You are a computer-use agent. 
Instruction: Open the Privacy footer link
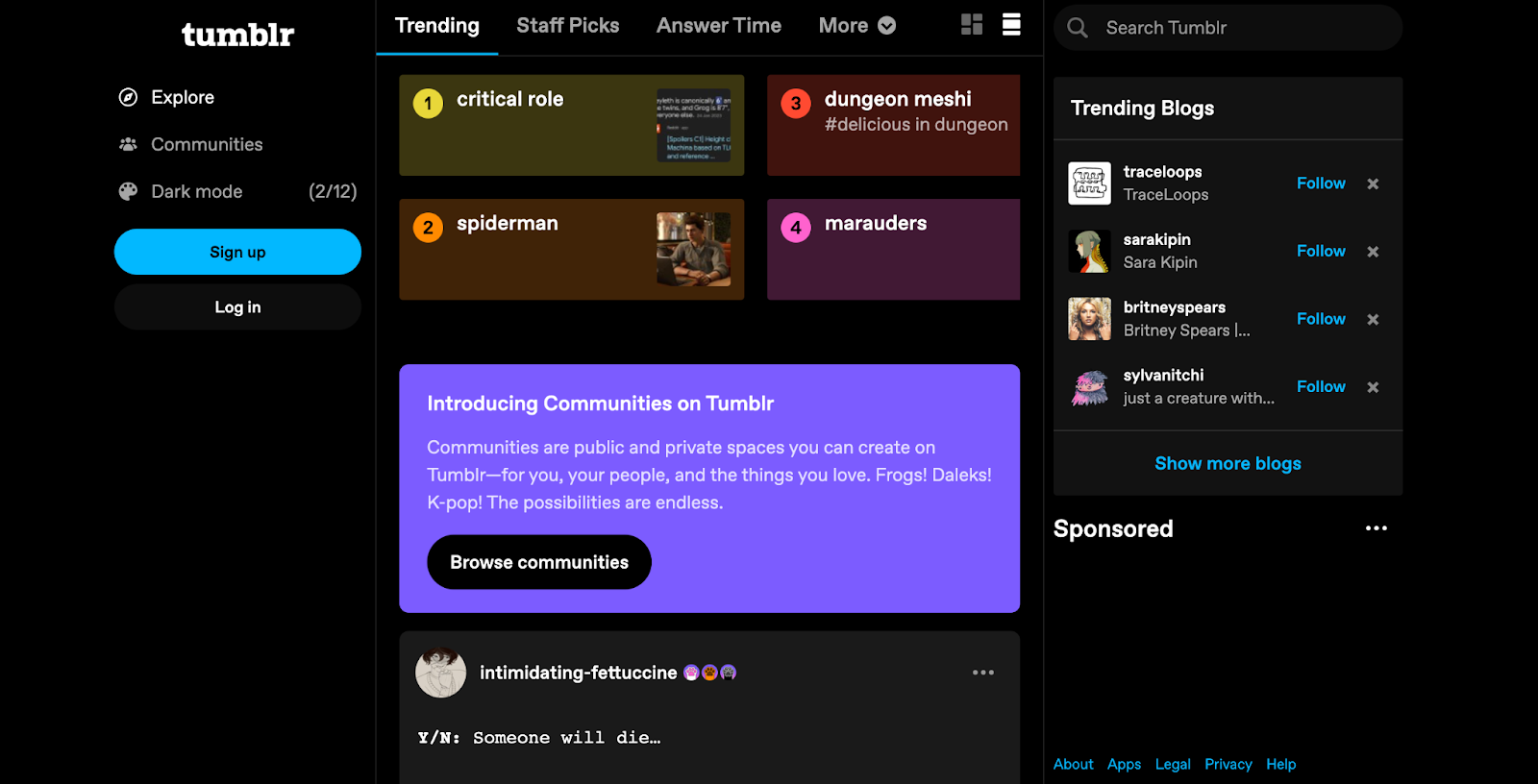point(1228,764)
